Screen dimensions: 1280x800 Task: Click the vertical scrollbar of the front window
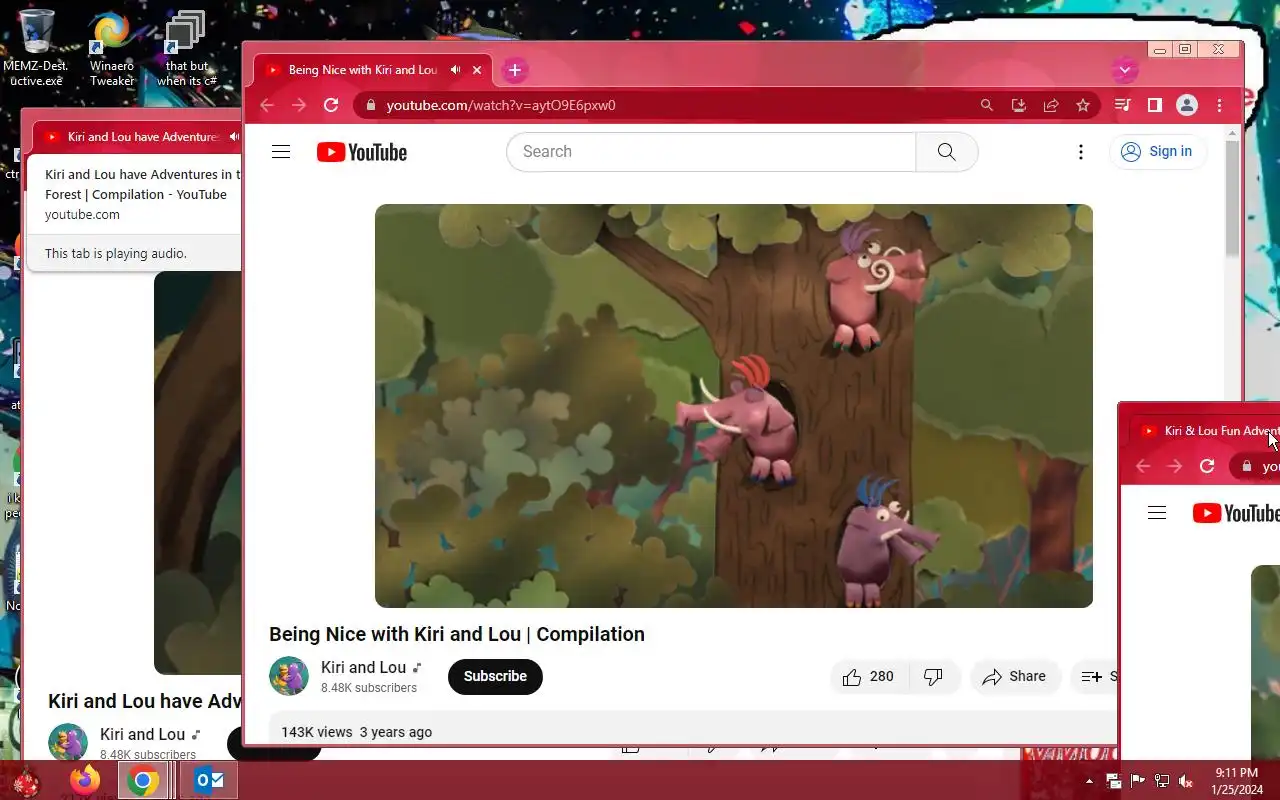(1232, 197)
